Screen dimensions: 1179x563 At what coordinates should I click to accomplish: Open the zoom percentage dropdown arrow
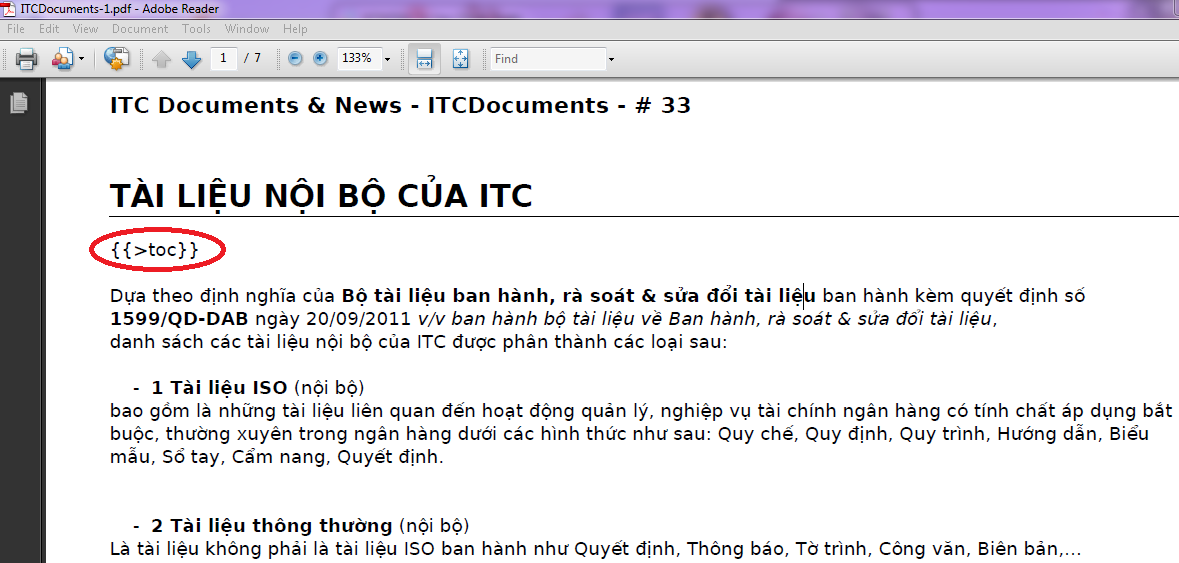(x=387, y=59)
